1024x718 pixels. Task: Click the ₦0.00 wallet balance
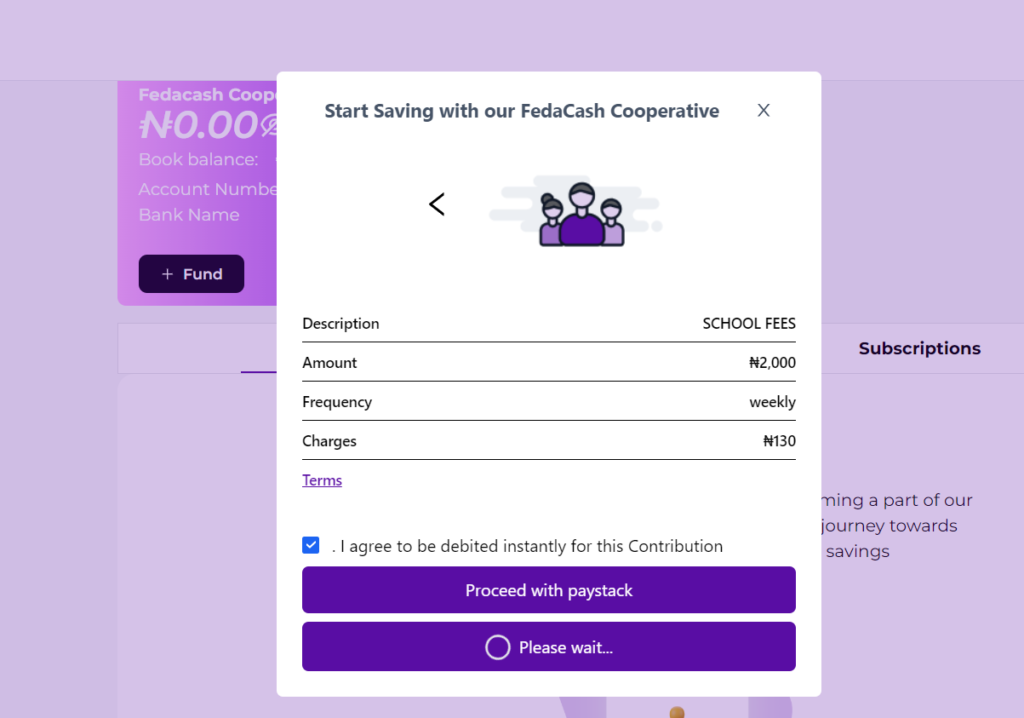pos(198,125)
